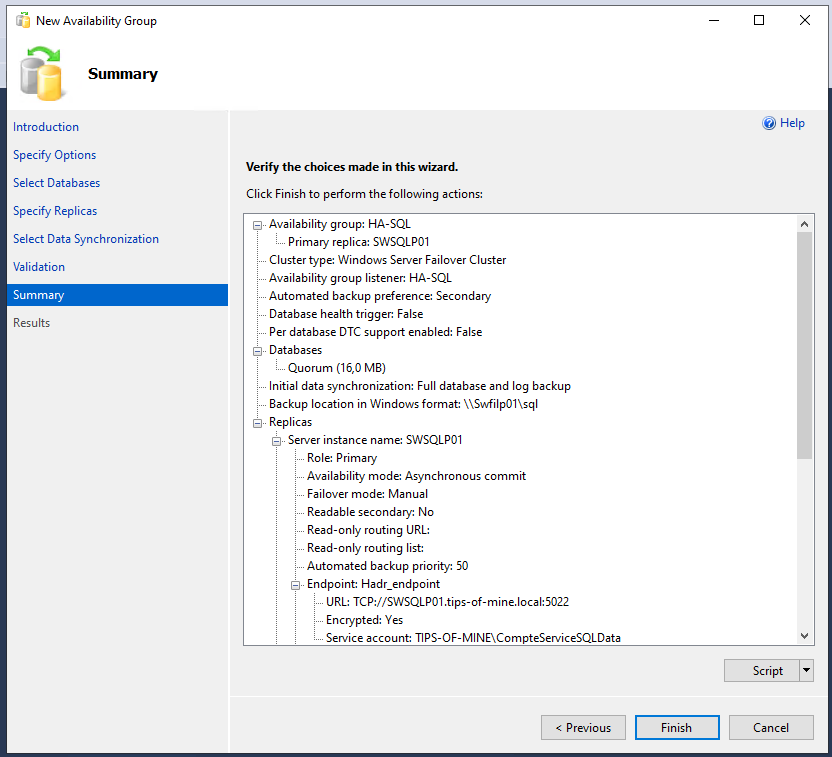The width and height of the screenshot is (832, 757).
Task: Select the Read-only routing URL row
Action: coord(368,530)
